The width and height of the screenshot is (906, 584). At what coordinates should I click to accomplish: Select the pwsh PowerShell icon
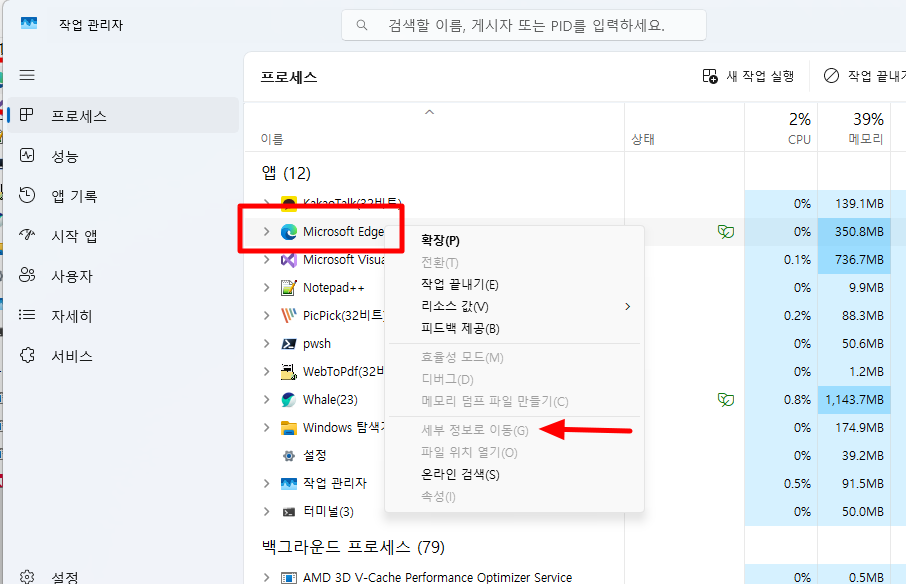pyautogui.click(x=289, y=344)
